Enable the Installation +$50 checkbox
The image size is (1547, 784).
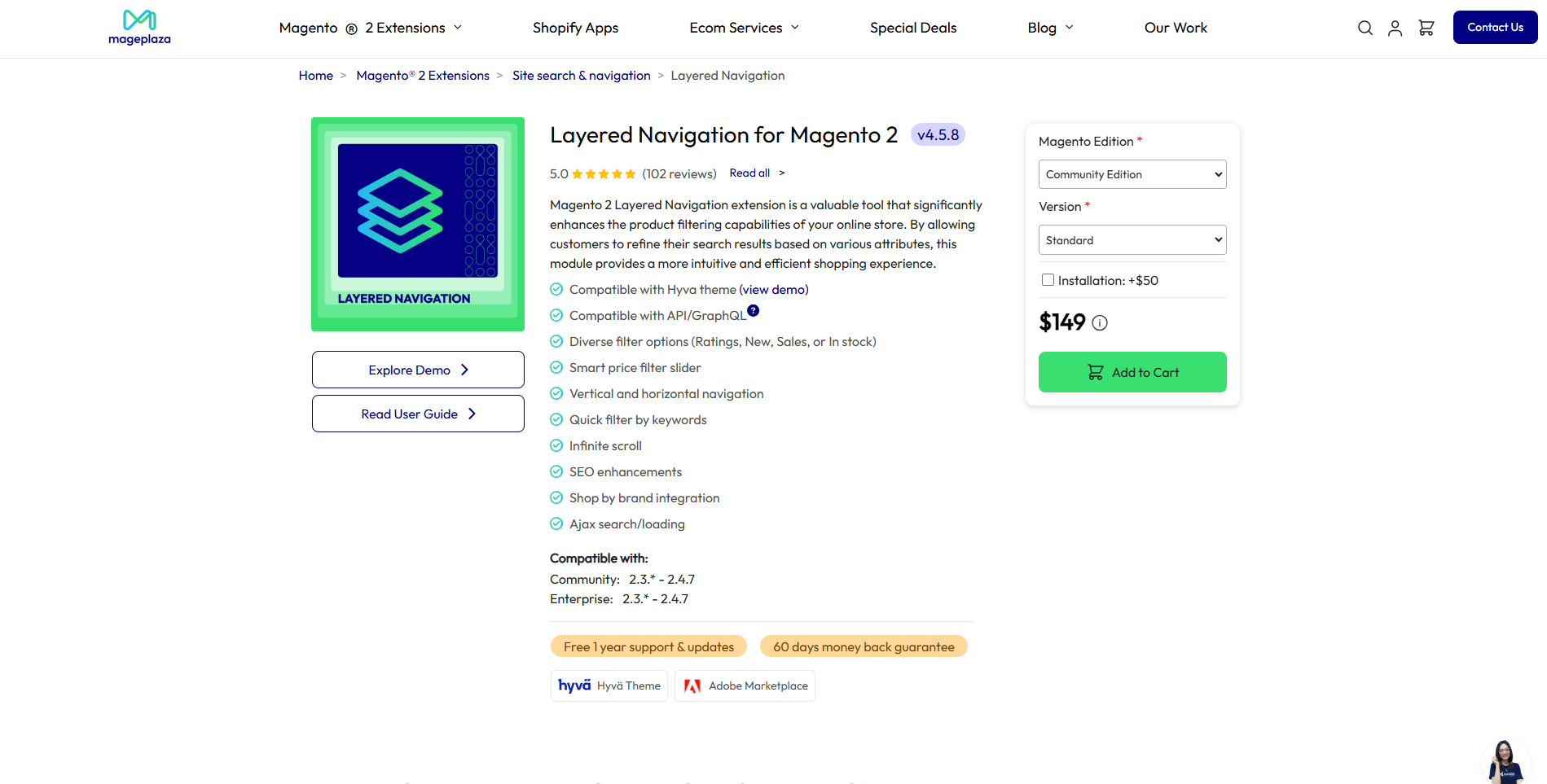1048,280
